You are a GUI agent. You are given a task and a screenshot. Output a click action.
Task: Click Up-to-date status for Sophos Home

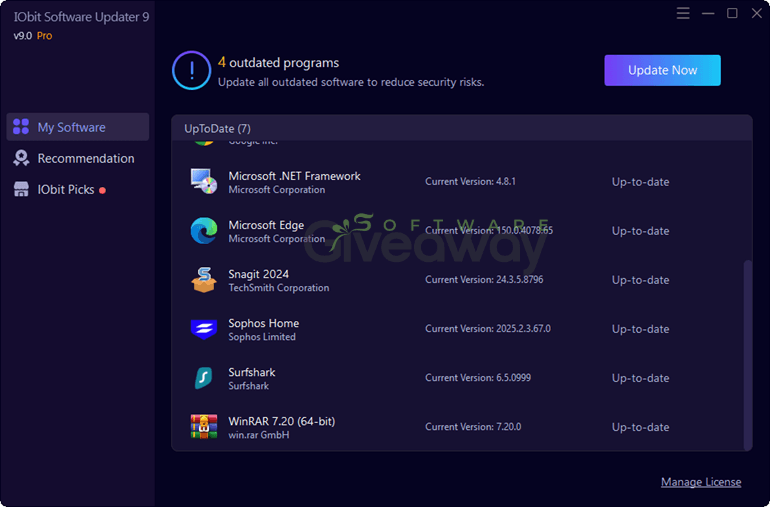(x=640, y=329)
